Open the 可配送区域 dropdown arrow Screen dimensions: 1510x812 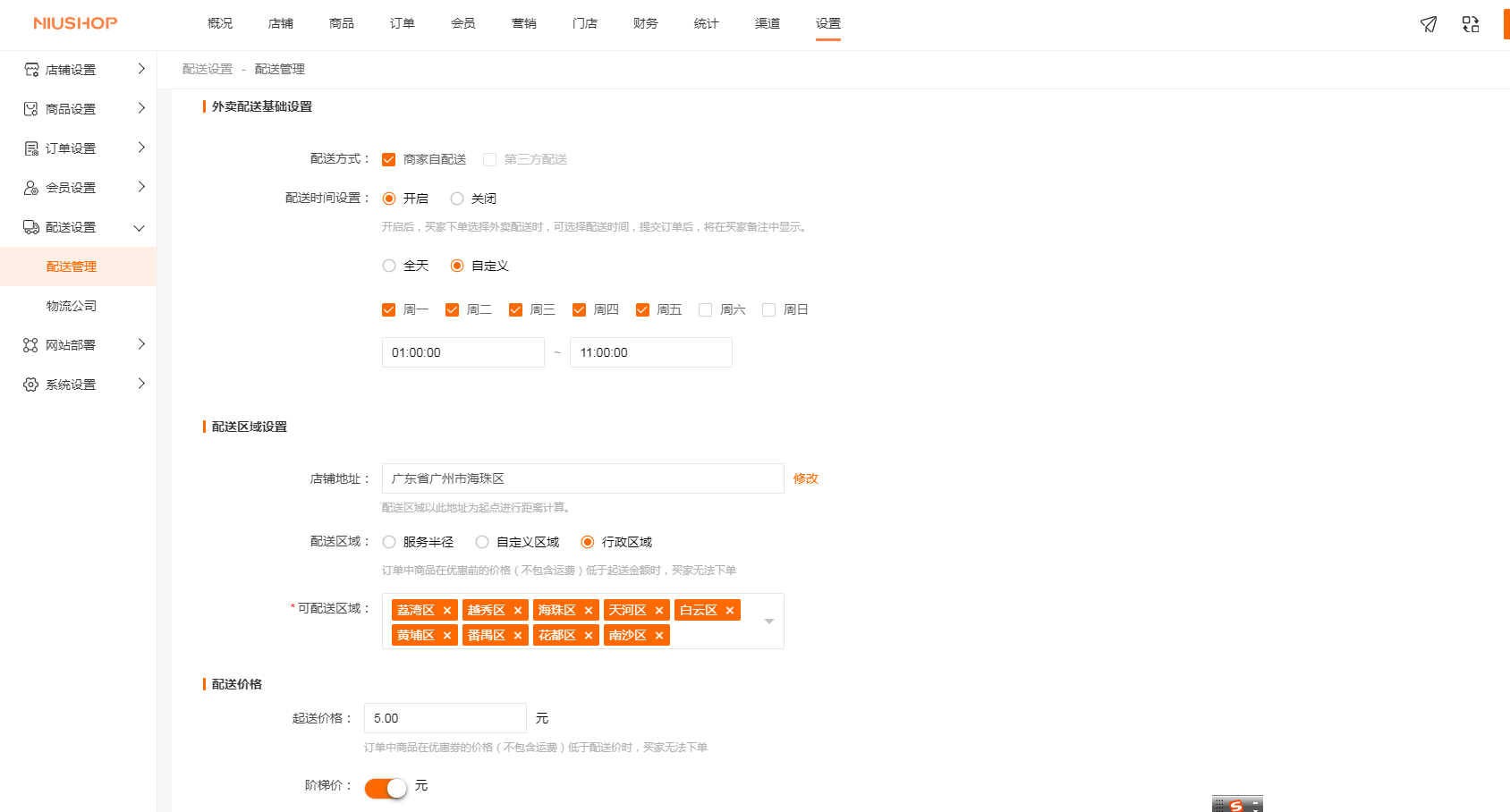[x=768, y=621]
